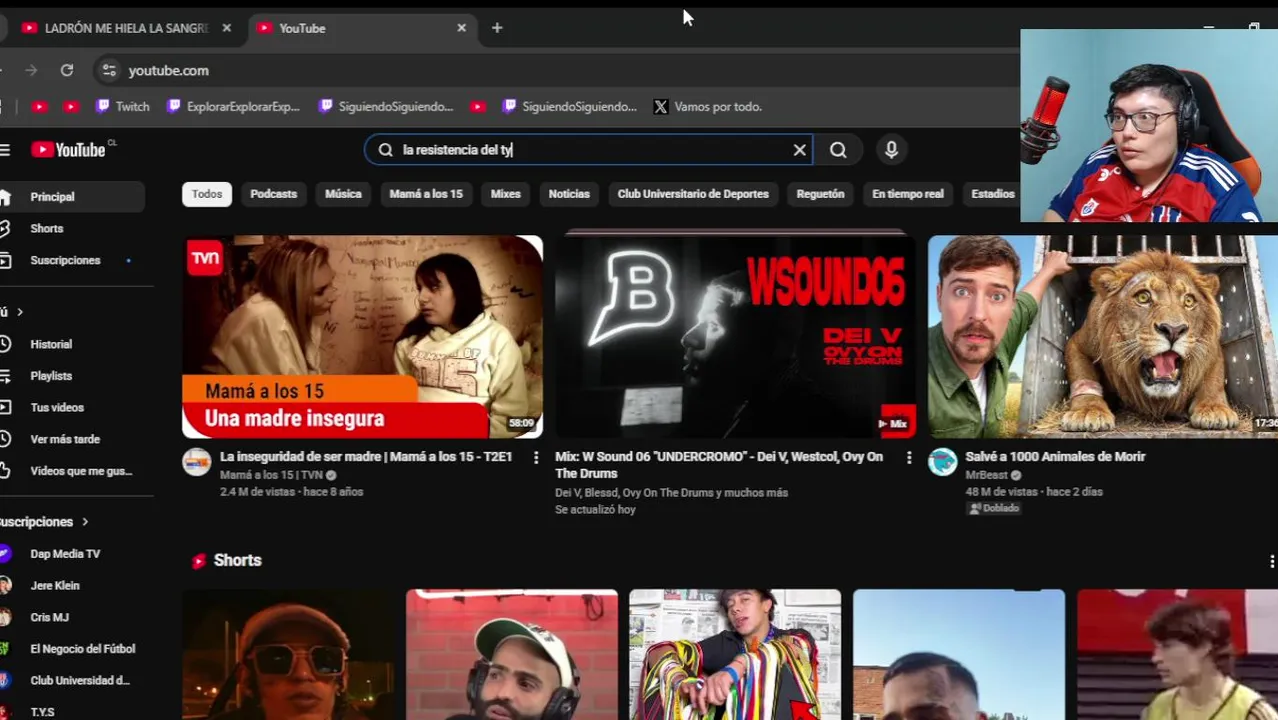Open Short with man in headphones
The width and height of the screenshot is (1278, 720).
[512, 655]
